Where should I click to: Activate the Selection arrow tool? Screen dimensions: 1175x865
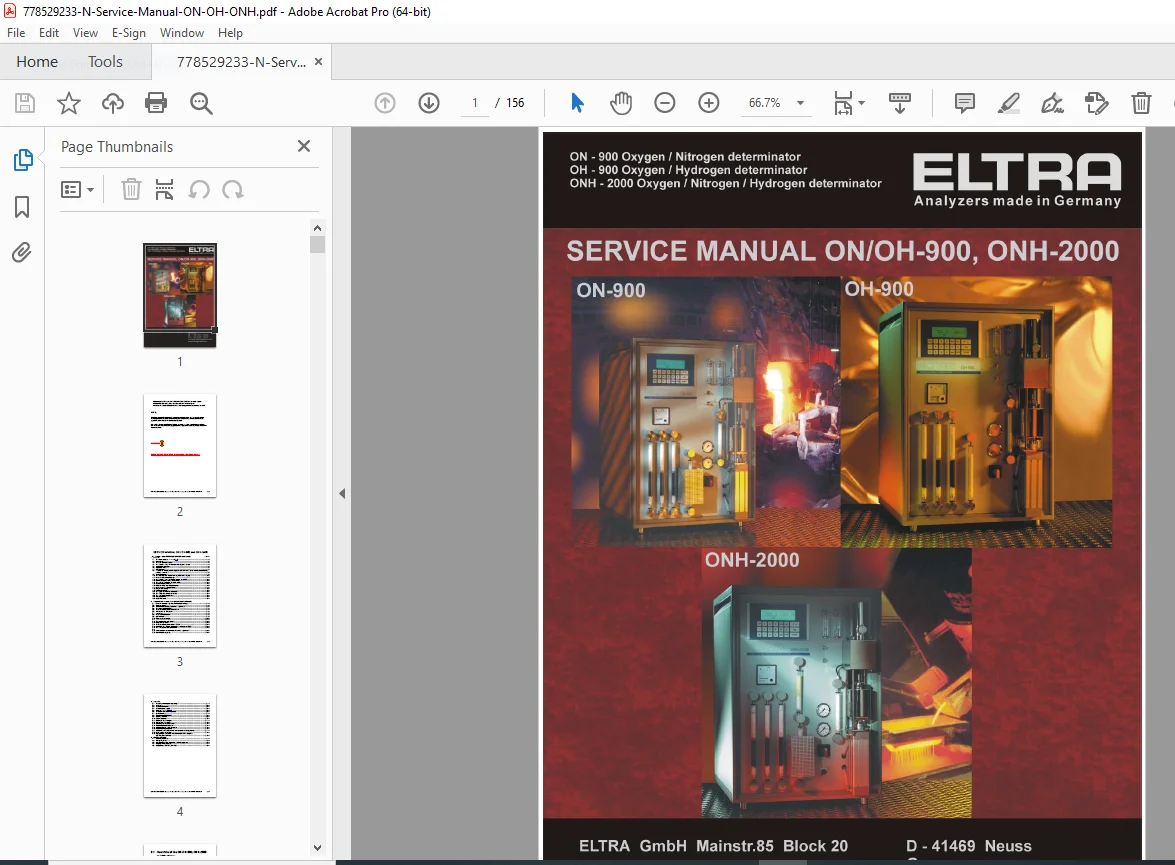pos(577,103)
